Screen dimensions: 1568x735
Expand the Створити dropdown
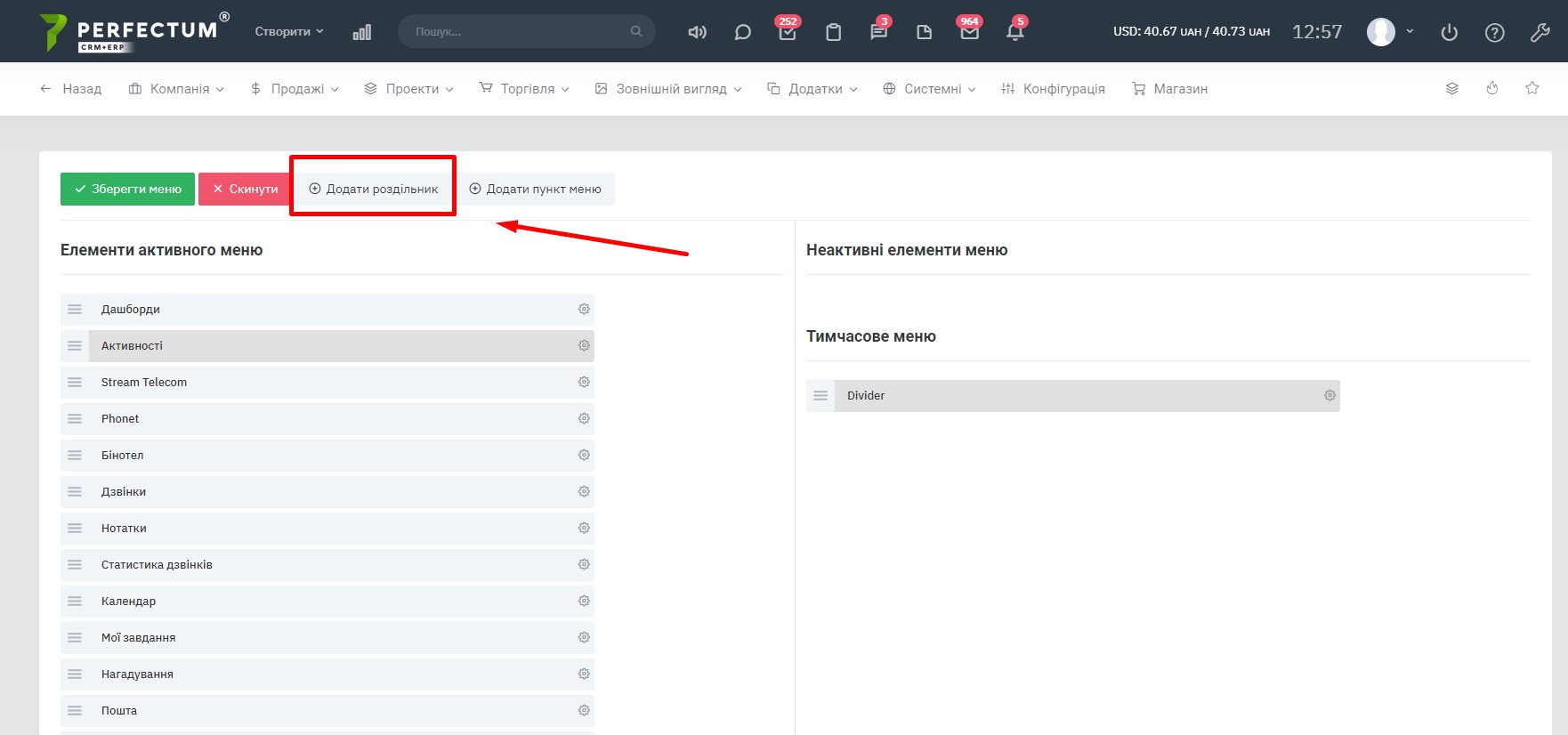coord(289,31)
